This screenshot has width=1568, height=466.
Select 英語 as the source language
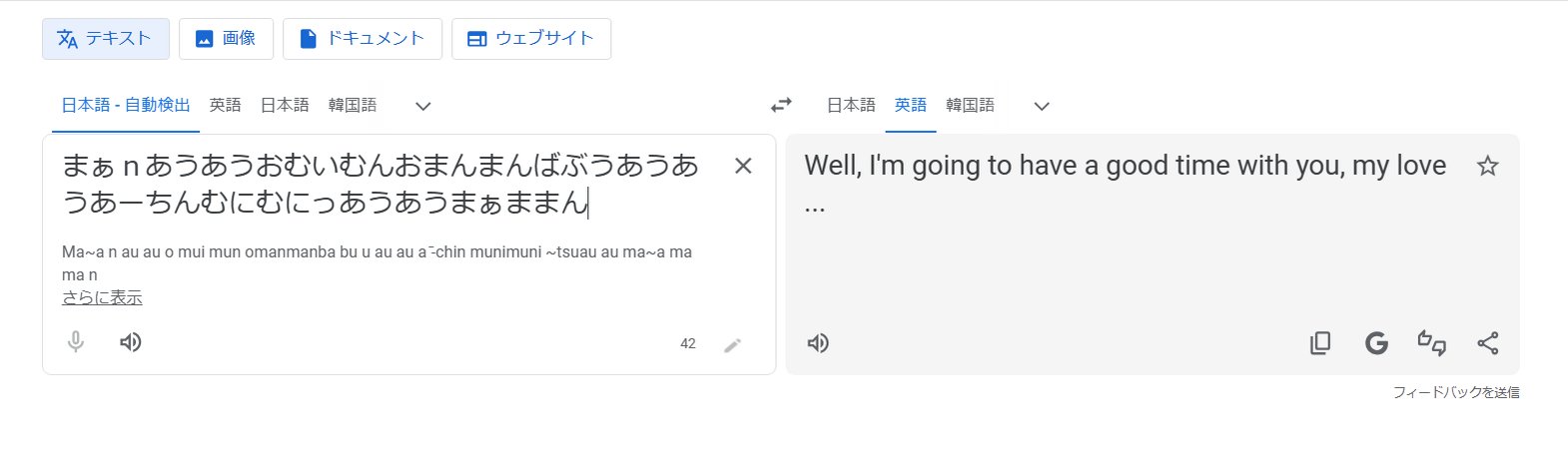pyautogui.click(x=226, y=105)
